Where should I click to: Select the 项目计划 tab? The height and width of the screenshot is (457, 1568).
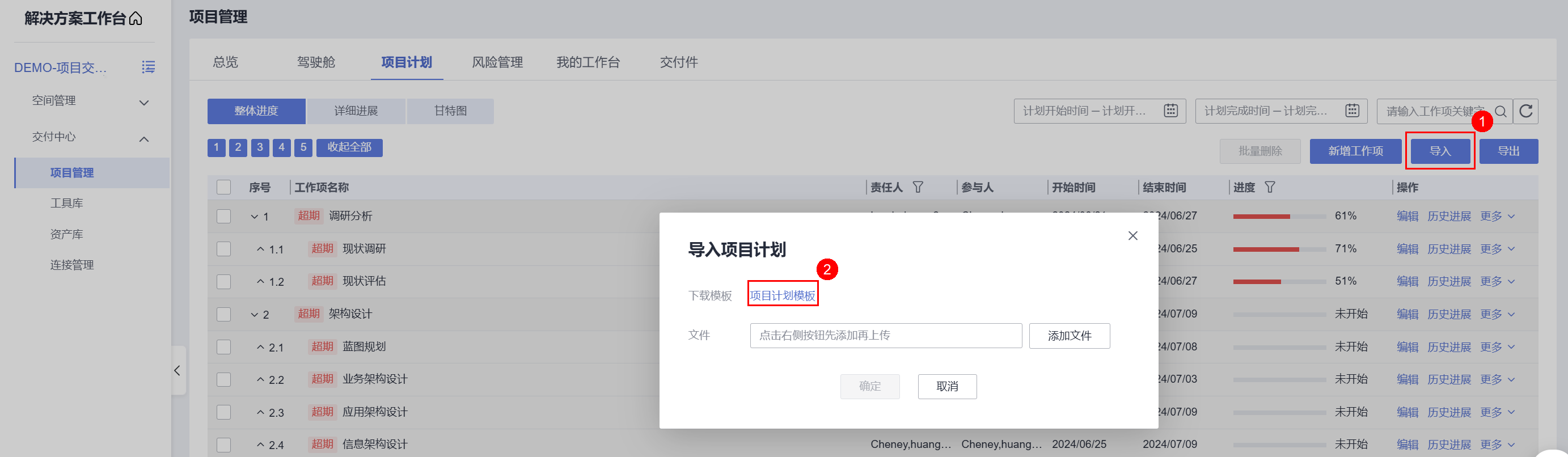pyautogui.click(x=407, y=62)
